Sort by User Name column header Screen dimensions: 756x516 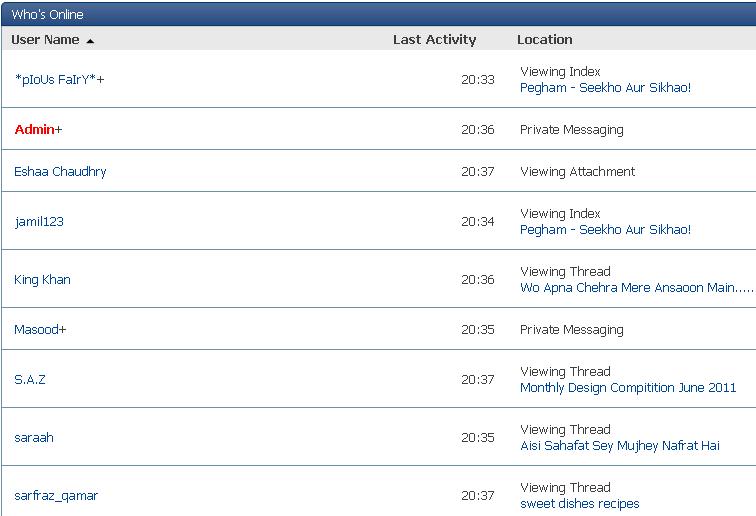(45, 40)
